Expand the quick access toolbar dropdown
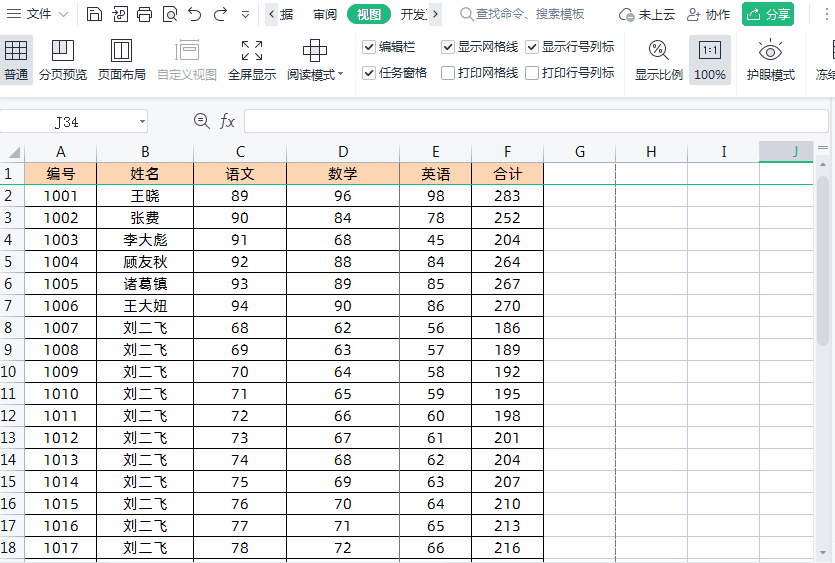This screenshot has width=835, height=563. (x=245, y=15)
